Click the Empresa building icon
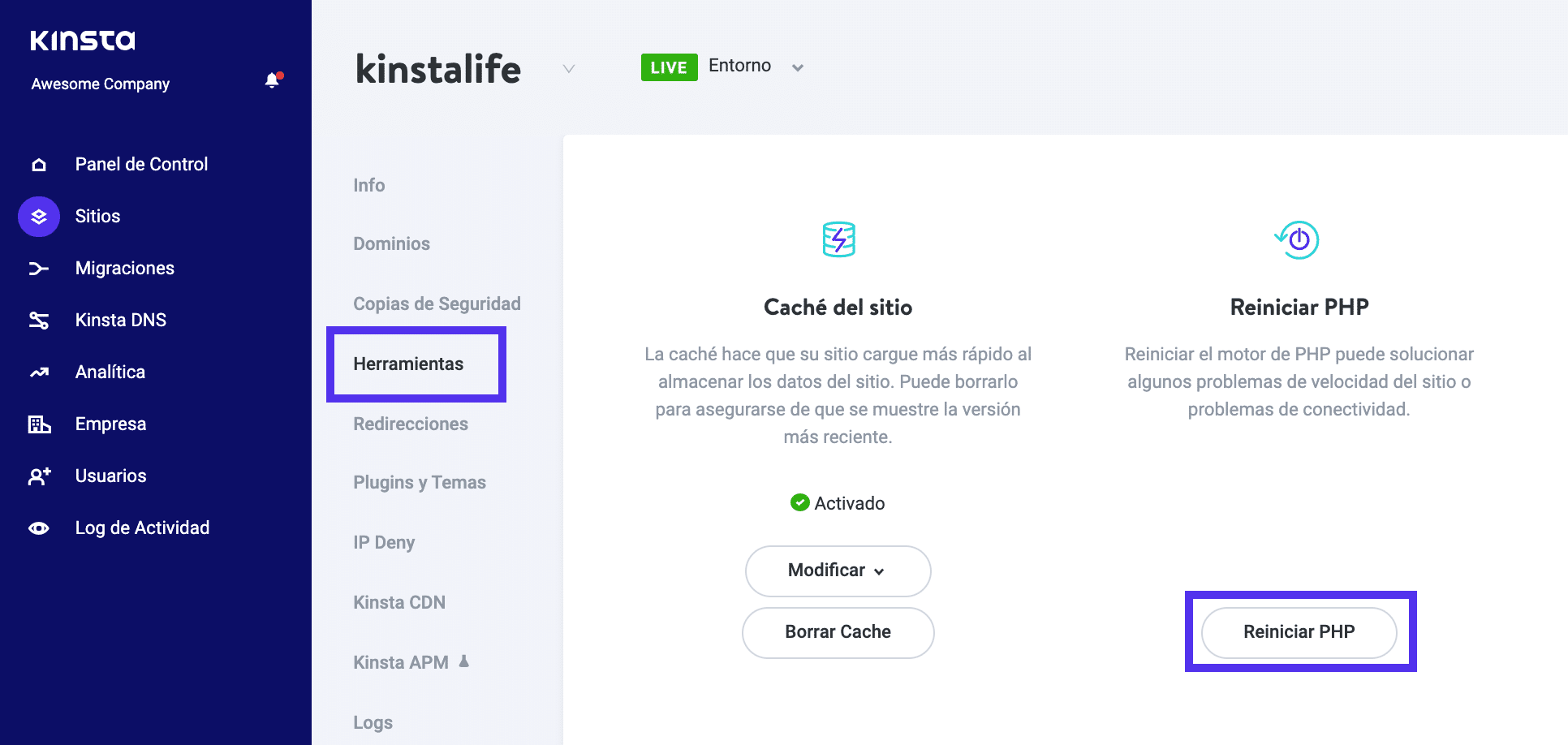The height and width of the screenshot is (745, 1568). (38, 424)
